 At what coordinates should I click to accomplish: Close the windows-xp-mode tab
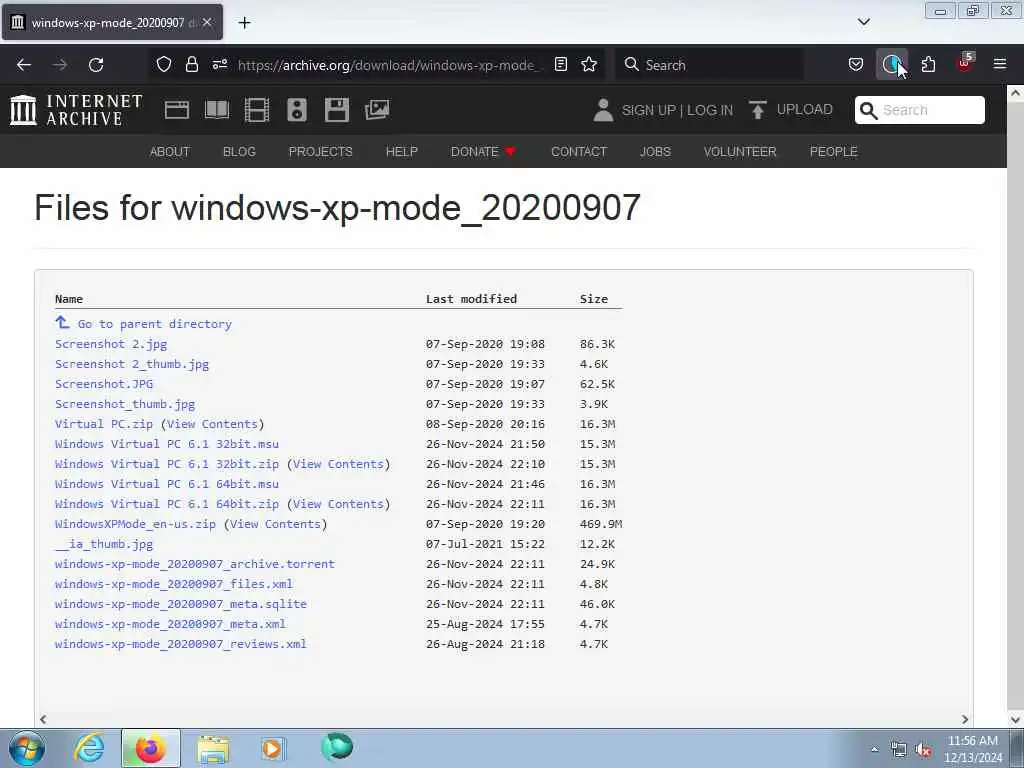pyautogui.click(x=207, y=22)
